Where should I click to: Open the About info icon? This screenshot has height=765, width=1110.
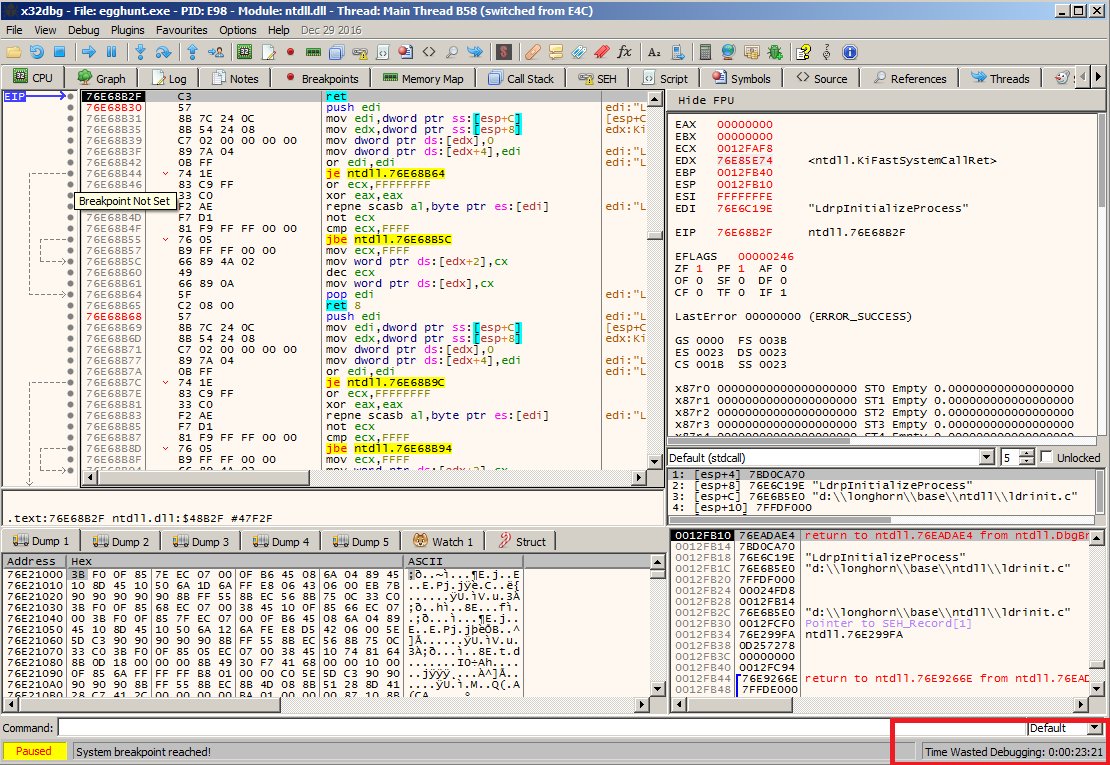(849, 51)
